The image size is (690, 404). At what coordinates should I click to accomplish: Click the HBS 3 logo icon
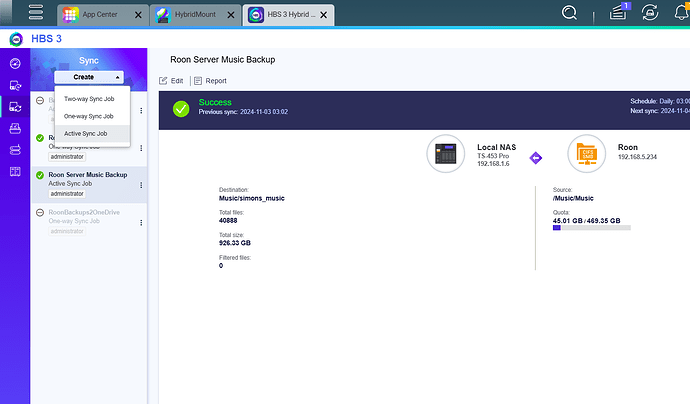pyautogui.click(x=16, y=39)
